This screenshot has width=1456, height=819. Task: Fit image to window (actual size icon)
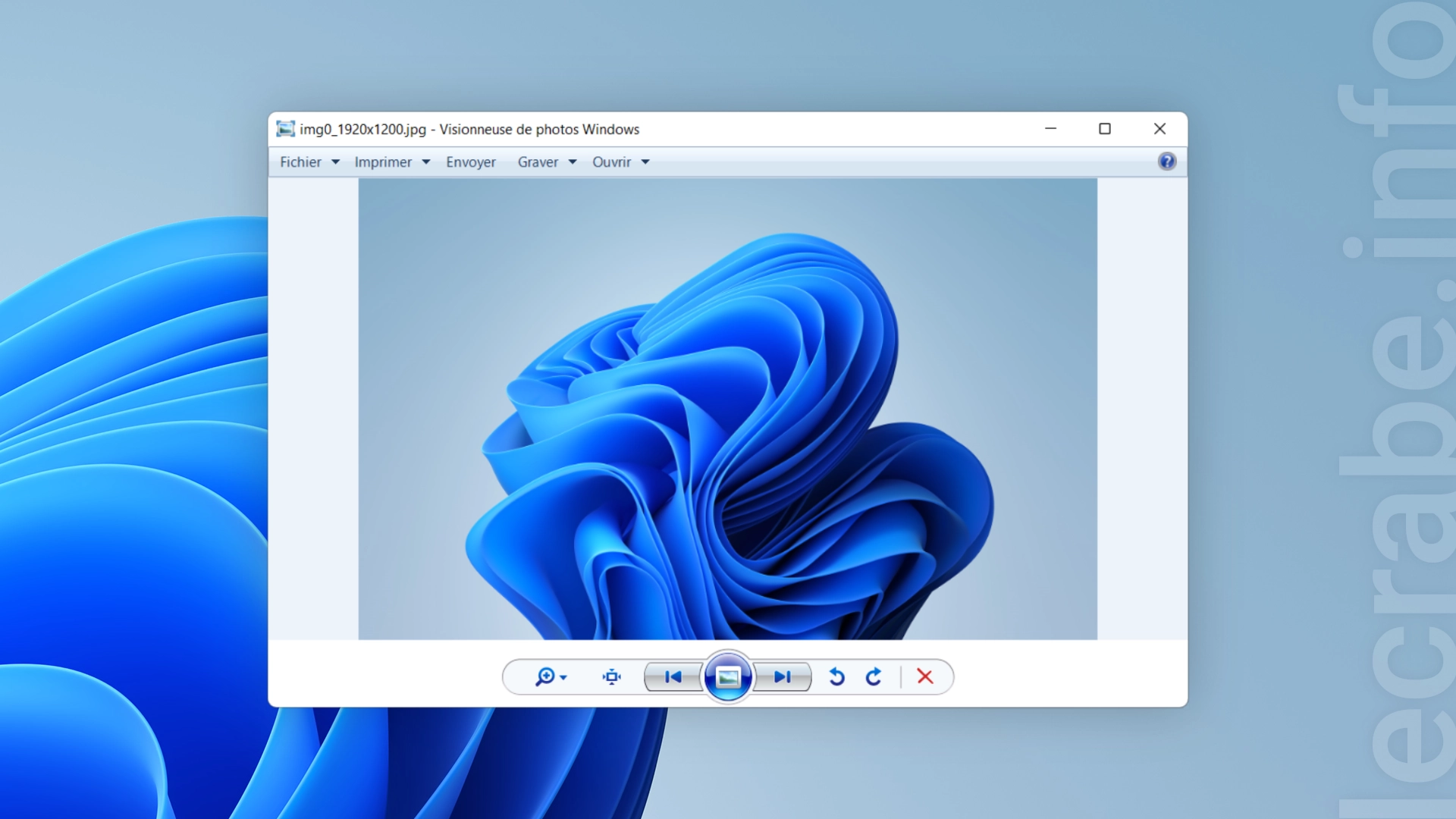612,676
